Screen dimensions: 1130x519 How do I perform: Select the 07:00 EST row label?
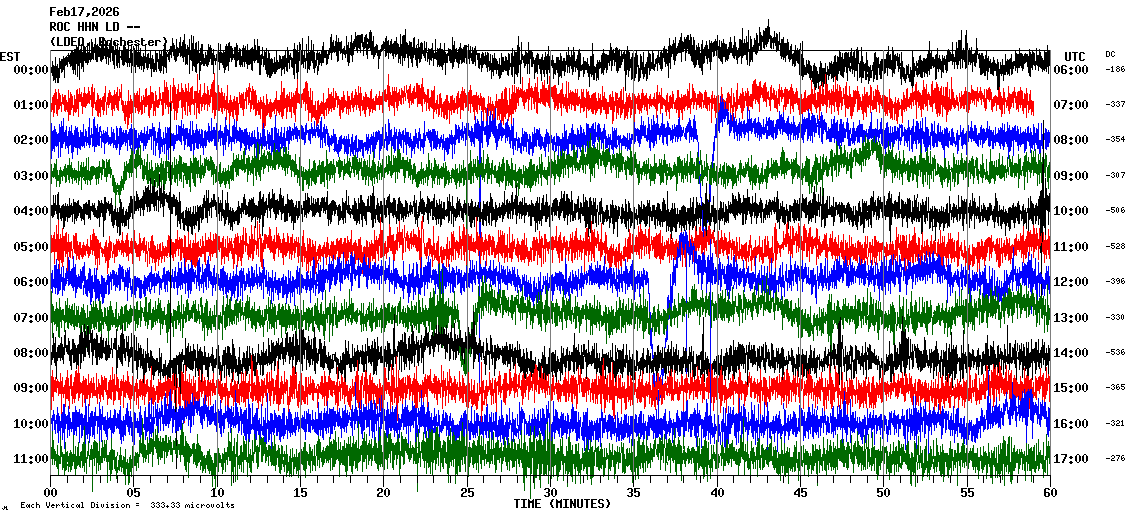coord(31,318)
